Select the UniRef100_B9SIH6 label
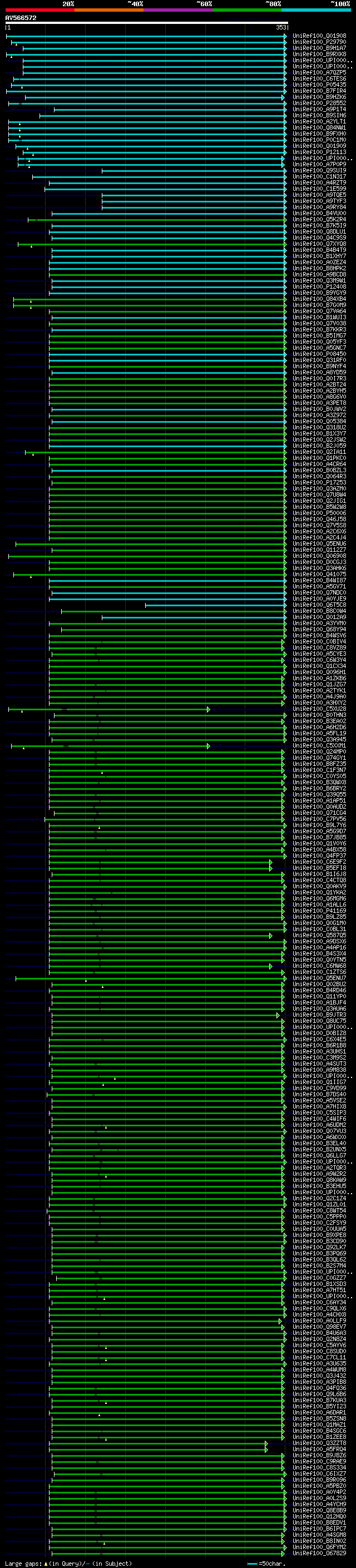This screenshot has width=356, height=1568. (x=319, y=116)
